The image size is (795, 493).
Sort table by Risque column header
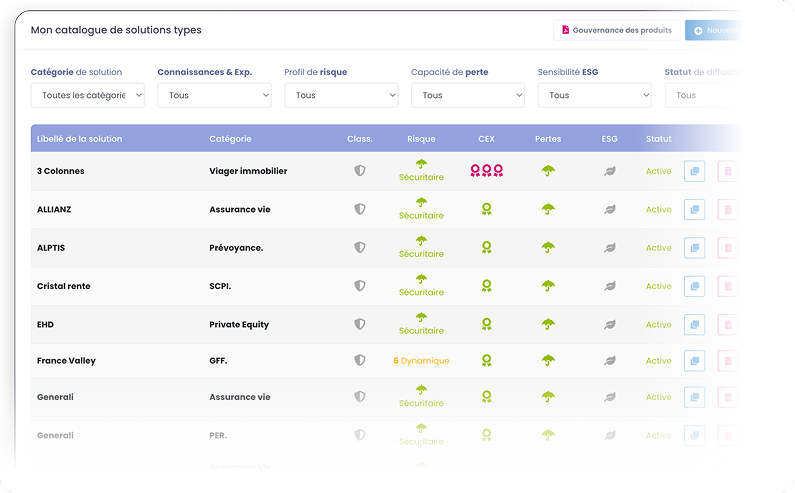pos(421,139)
